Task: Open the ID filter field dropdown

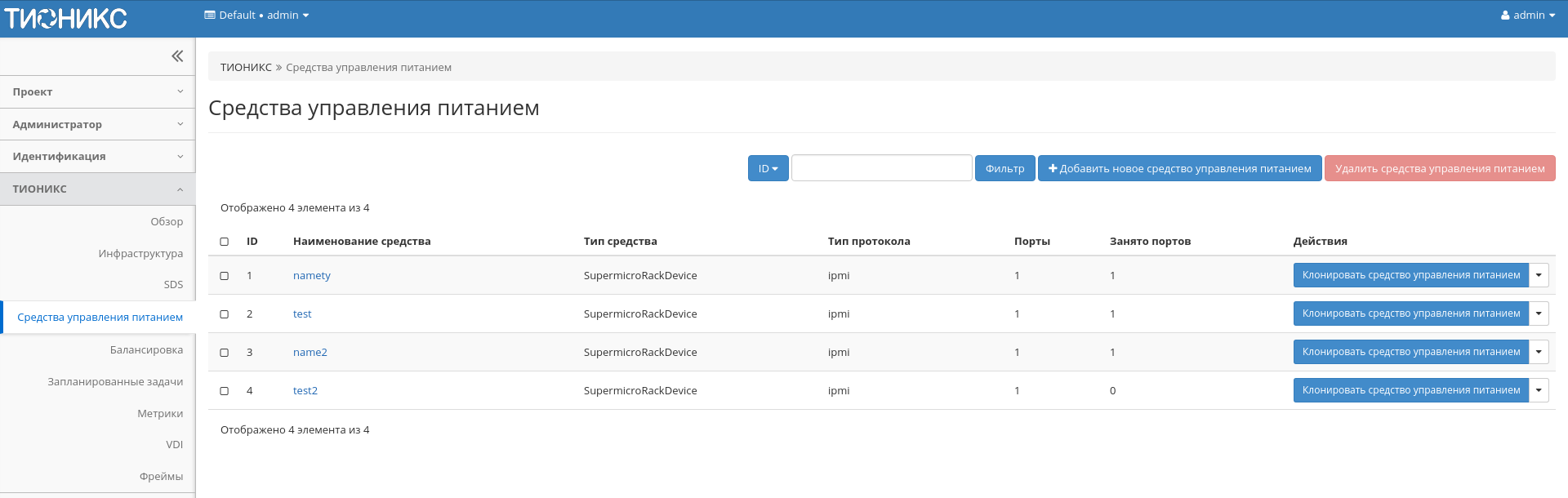Action: coord(768,169)
